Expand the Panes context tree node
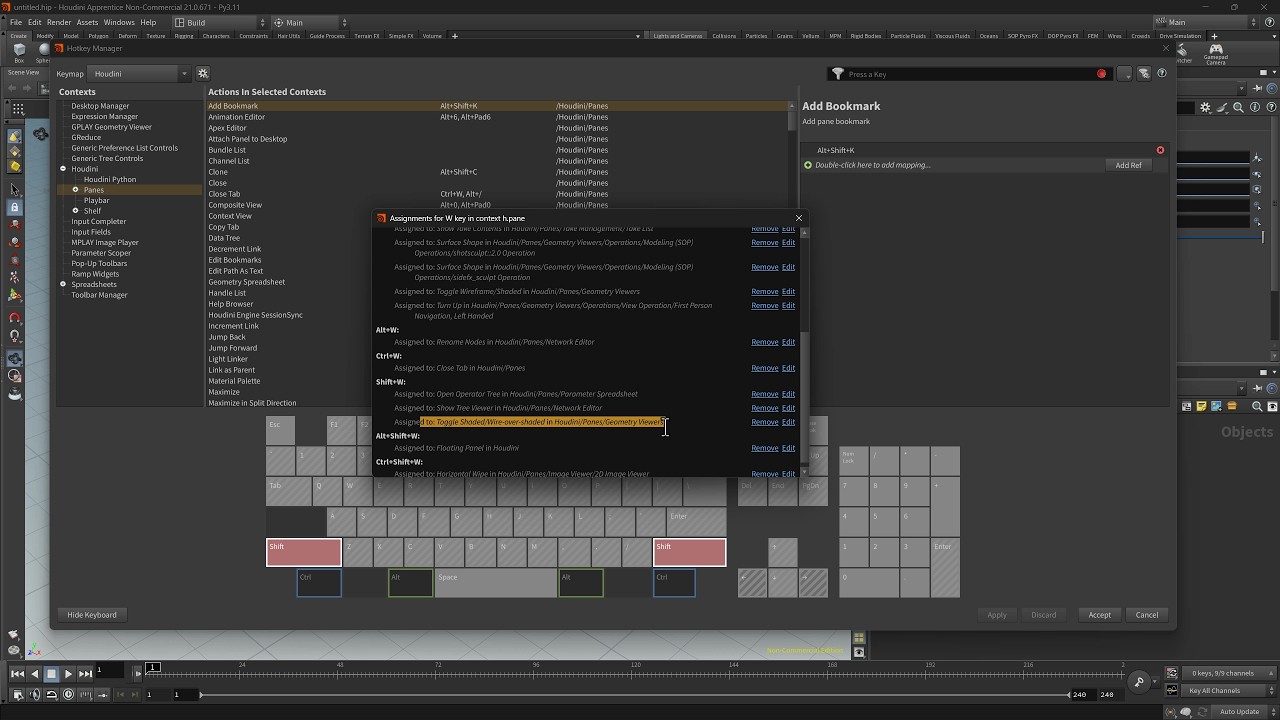 point(75,190)
